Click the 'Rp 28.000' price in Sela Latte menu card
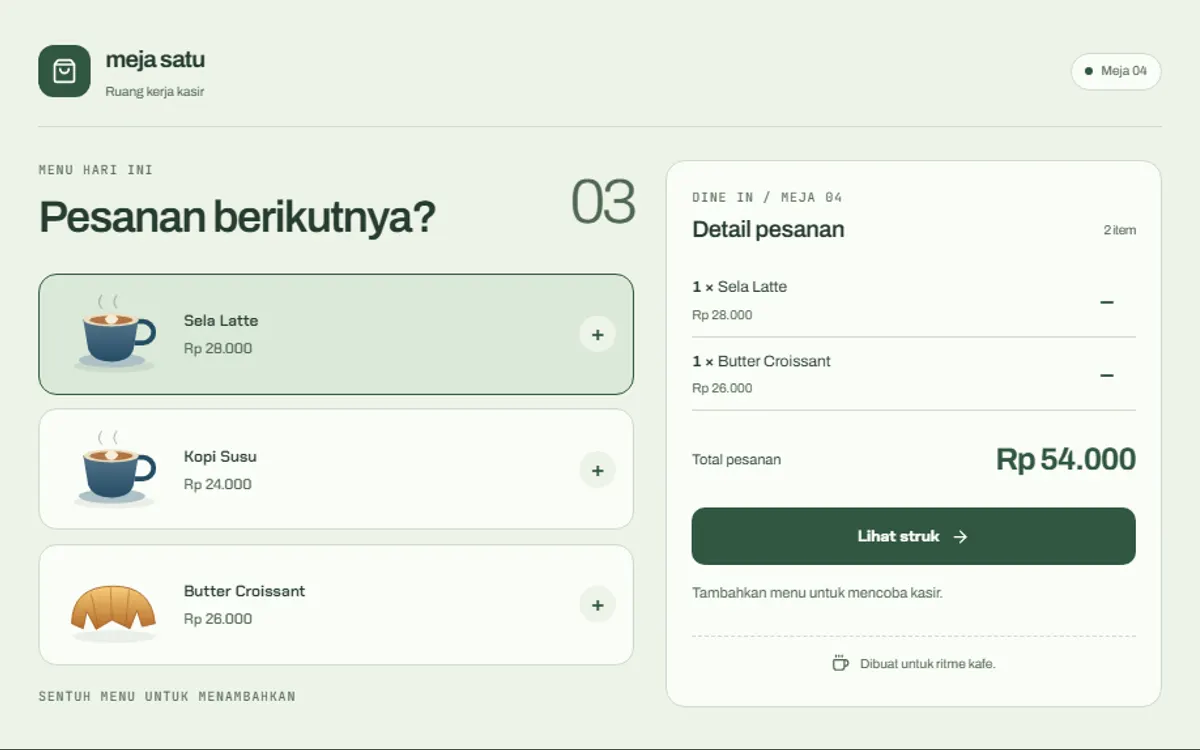This screenshot has height=750, width=1200. [x=218, y=349]
